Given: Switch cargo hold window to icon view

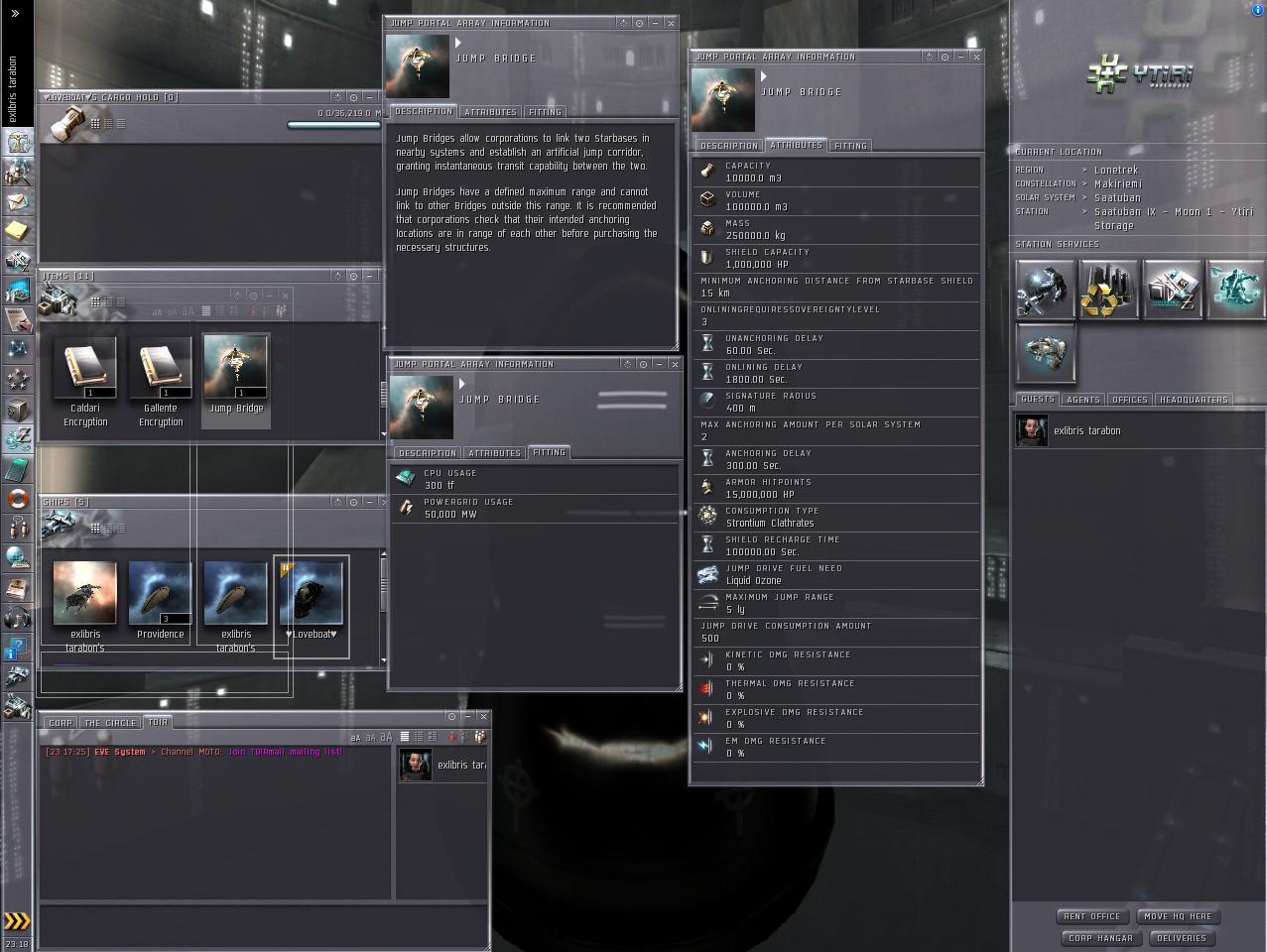Looking at the screenshot, I should click(x=95, y=124).
